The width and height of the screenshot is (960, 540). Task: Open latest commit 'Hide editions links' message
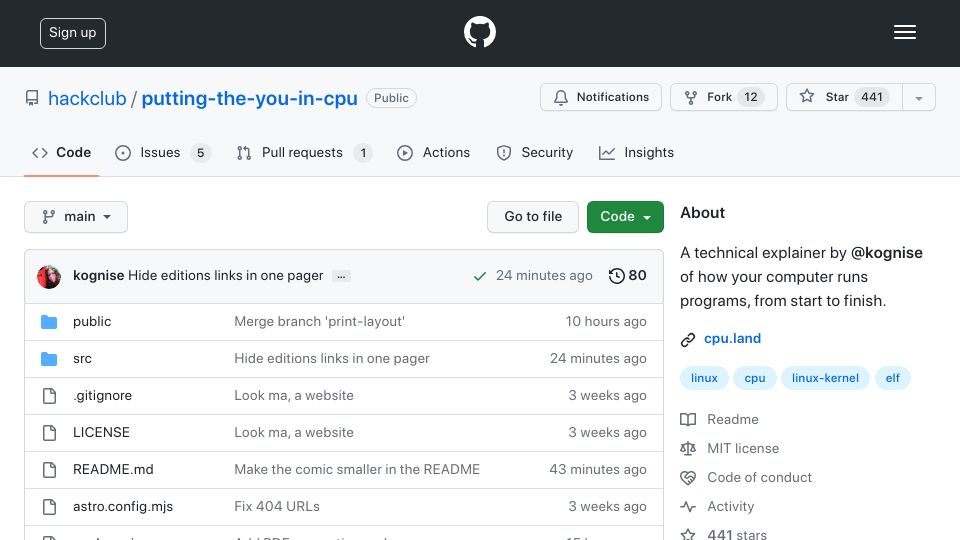tap(225, 276)
